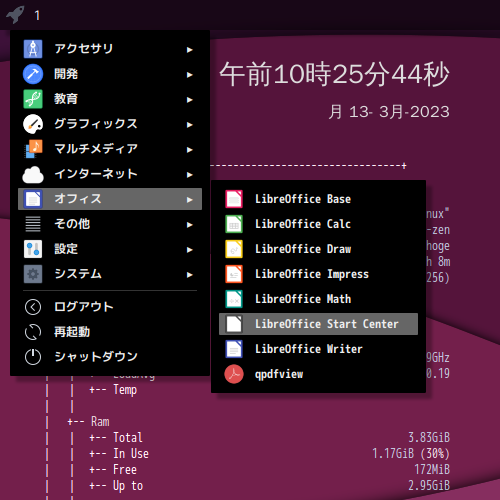500x500 pixels.
Task: Click the LibreOffice Draw yellow icon
Action: tap(234, 249)
